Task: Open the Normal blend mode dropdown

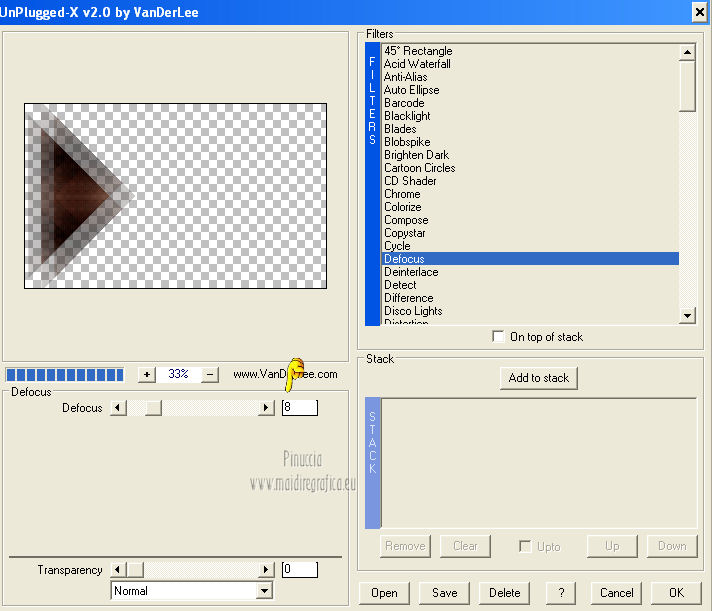Action: pyautogui.click(x=264, y=591)
